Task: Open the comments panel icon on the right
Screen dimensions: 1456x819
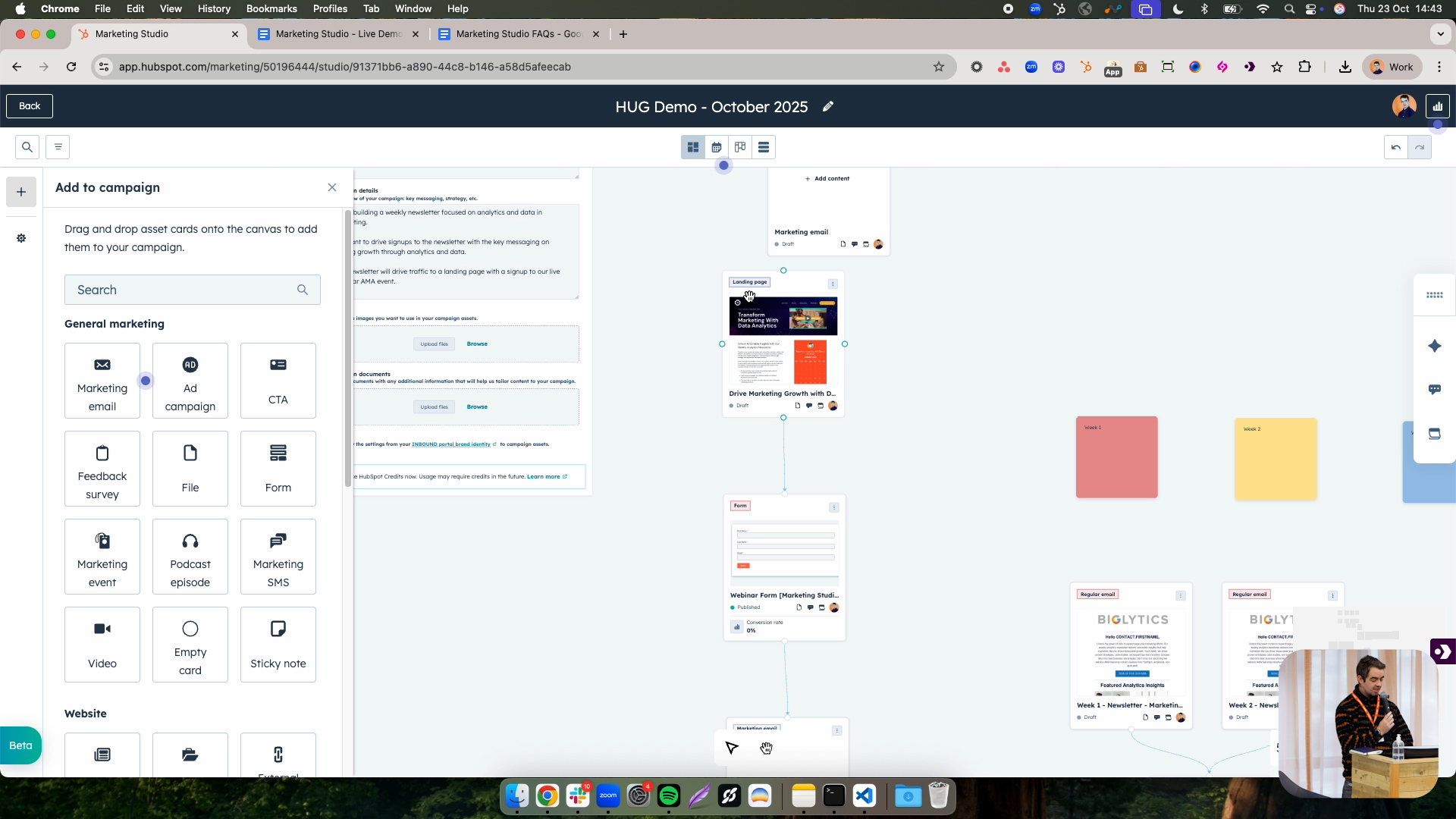Action: coord(1435,389)
